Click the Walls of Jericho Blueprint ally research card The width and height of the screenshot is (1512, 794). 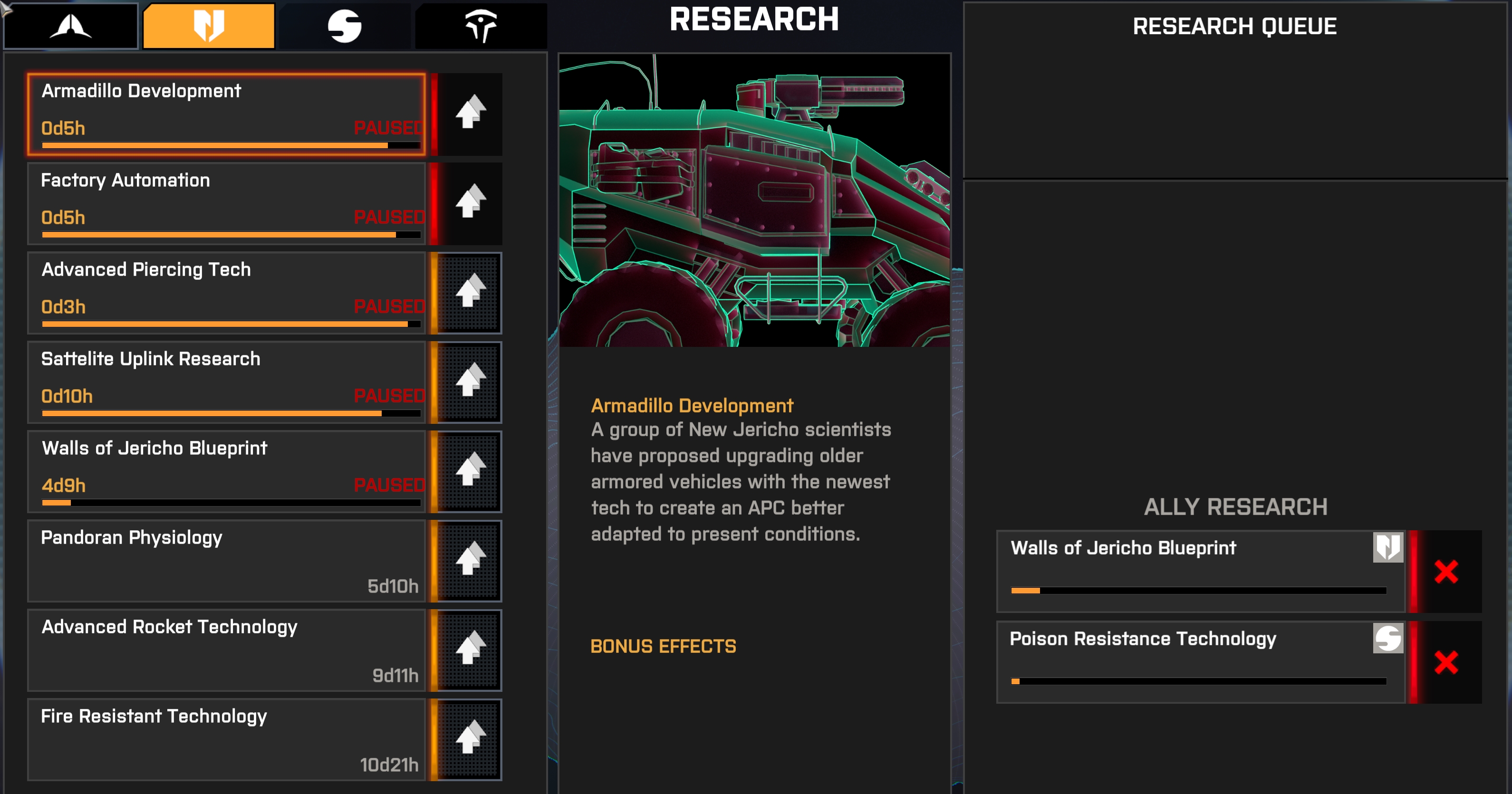pyautogui.click(x=1200, y=572)
